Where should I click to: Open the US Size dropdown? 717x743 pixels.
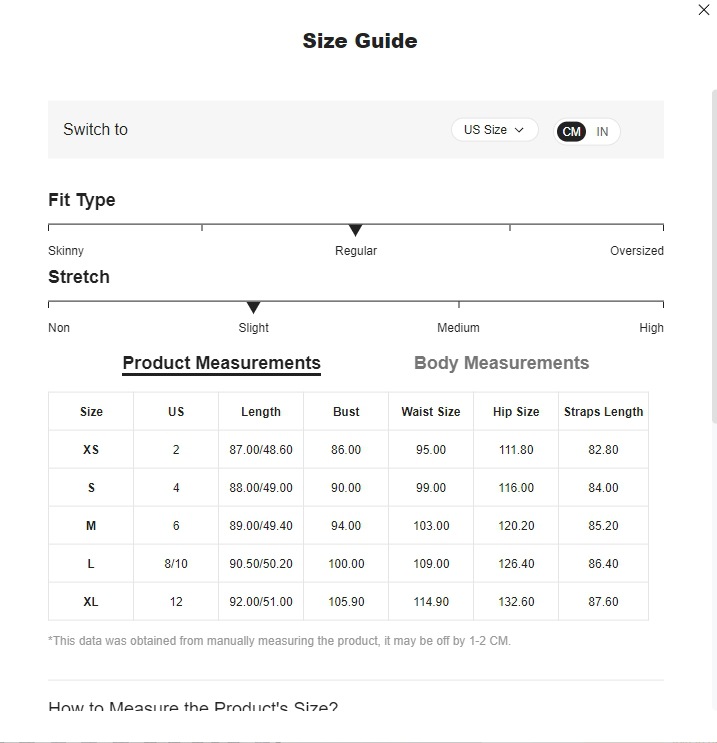click(494, 130)
